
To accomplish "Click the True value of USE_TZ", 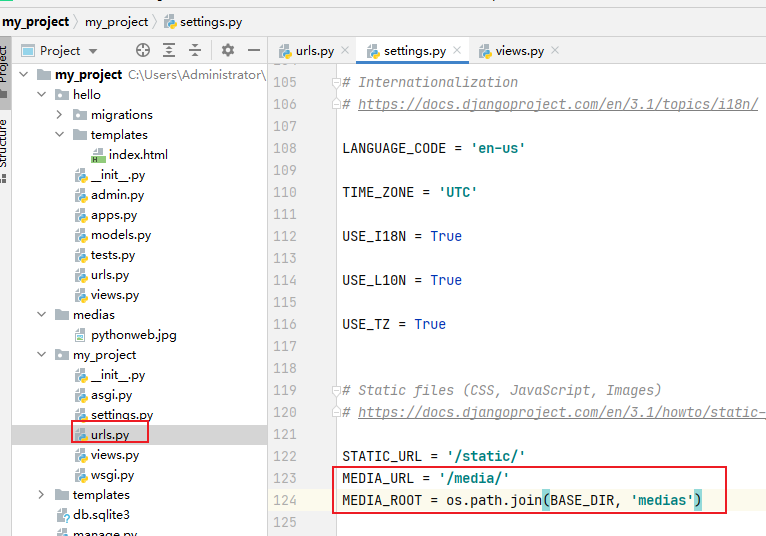I will pos(430,324).
